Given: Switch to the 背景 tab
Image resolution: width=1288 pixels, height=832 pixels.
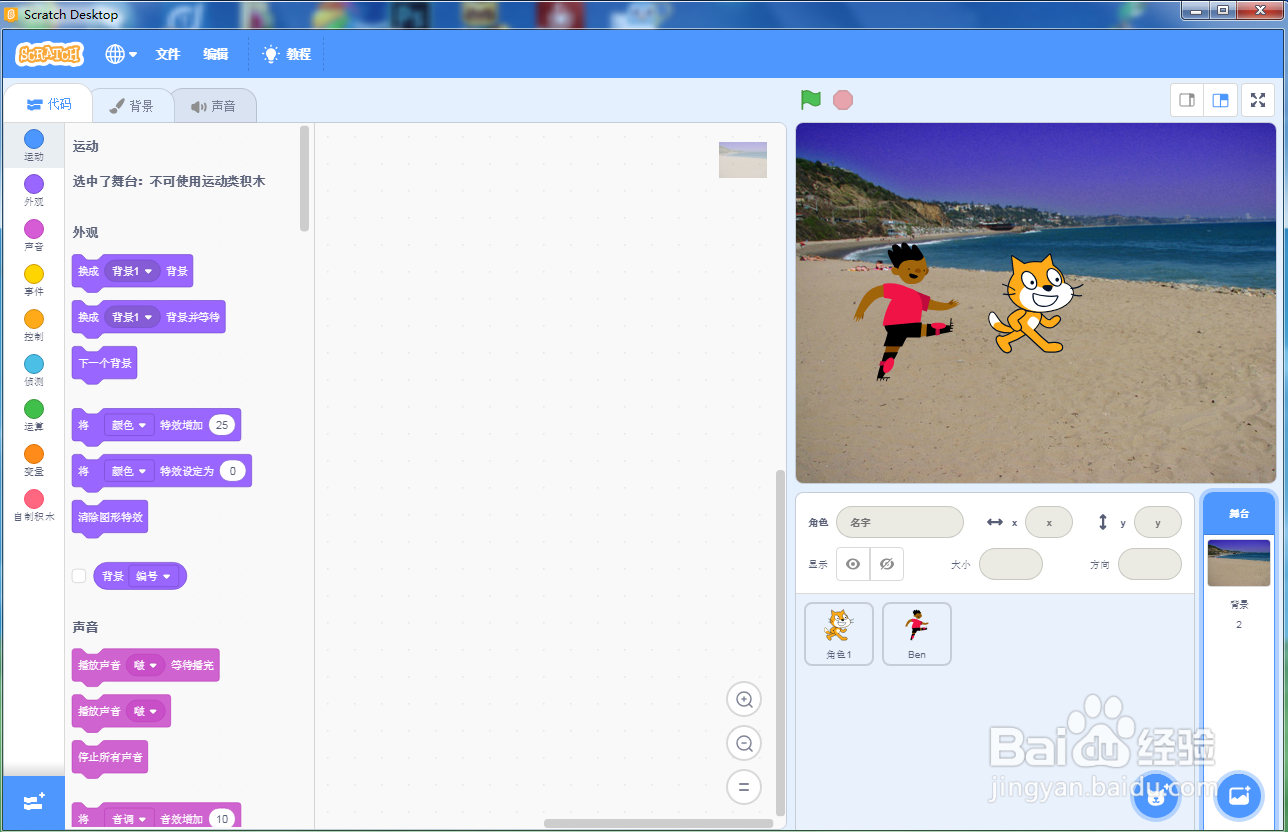Looking at the screenshot, I should coord(131,105).
